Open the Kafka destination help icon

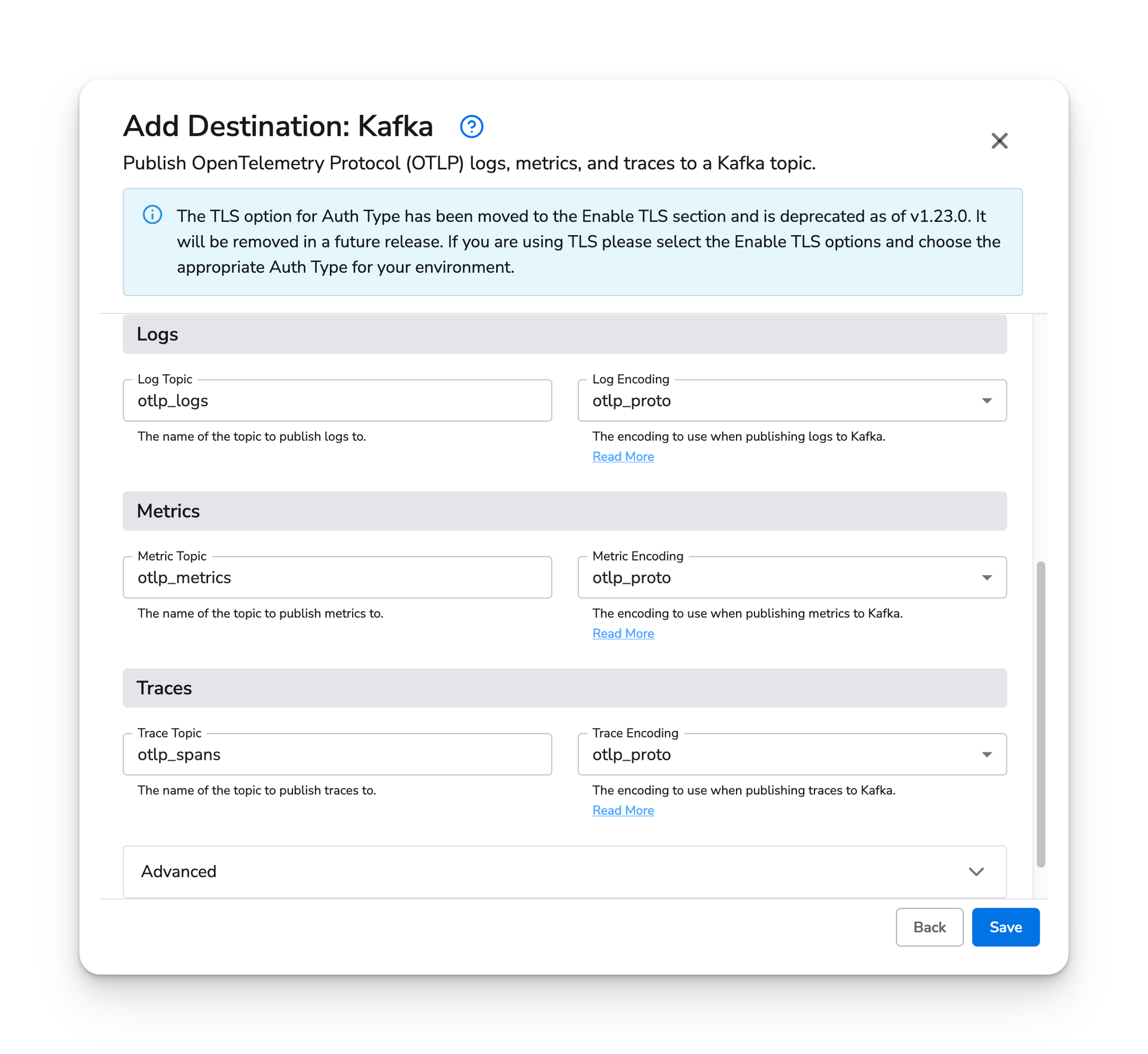[x=471, y=126]
